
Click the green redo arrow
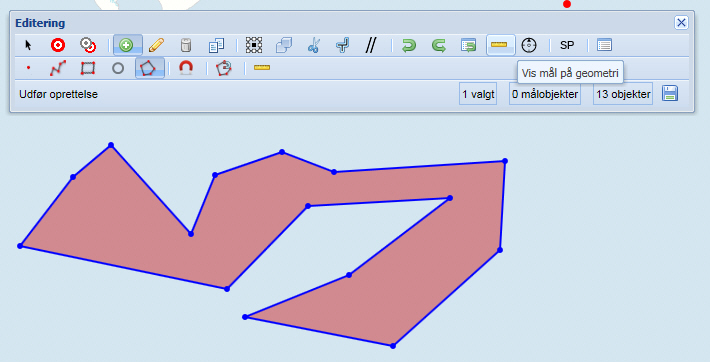pyautogui.click(x=438, y=45)
